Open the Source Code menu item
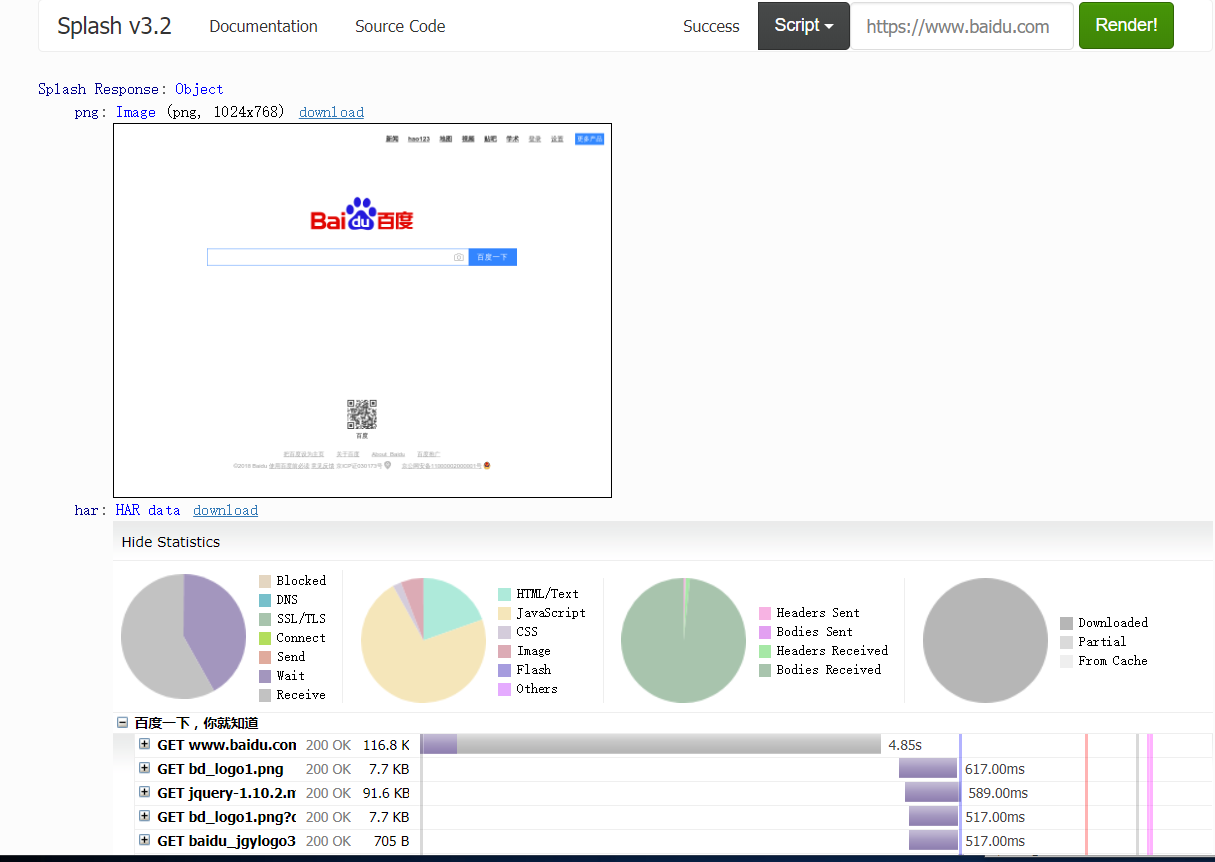The image size is (1215, 862). click(x=400, y=26)
